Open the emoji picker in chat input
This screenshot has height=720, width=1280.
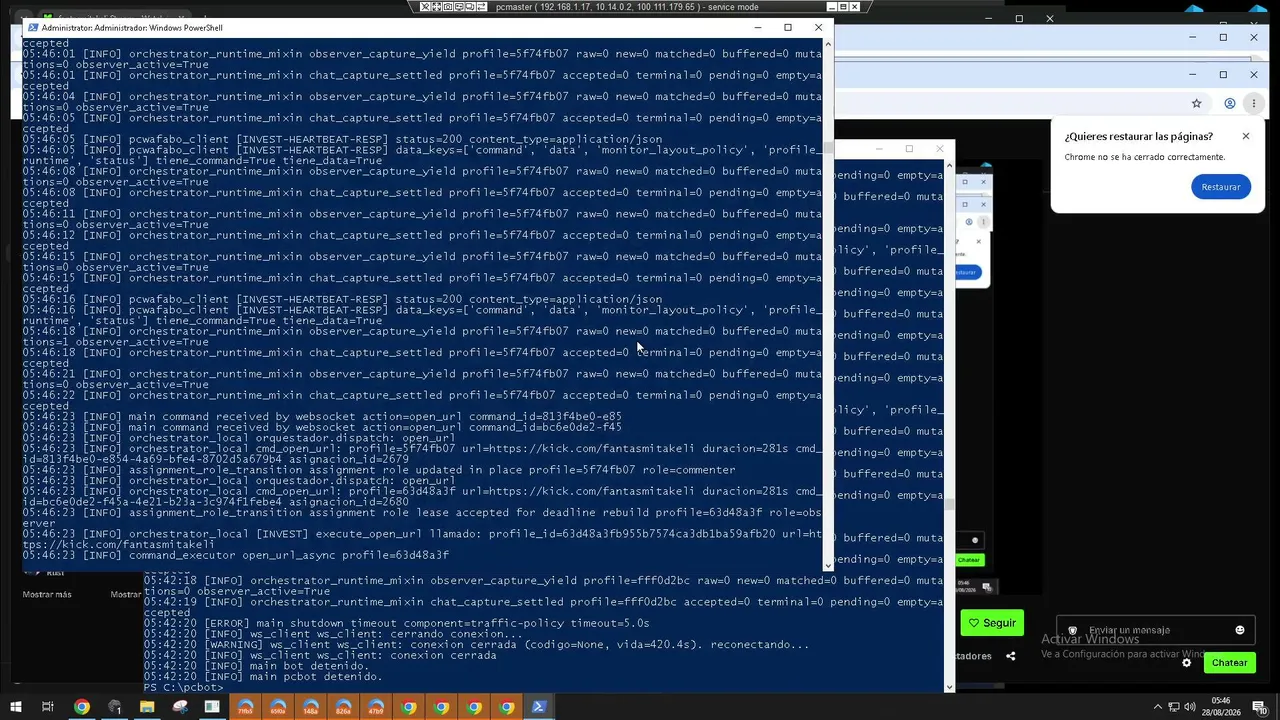tap(1240, 630)
